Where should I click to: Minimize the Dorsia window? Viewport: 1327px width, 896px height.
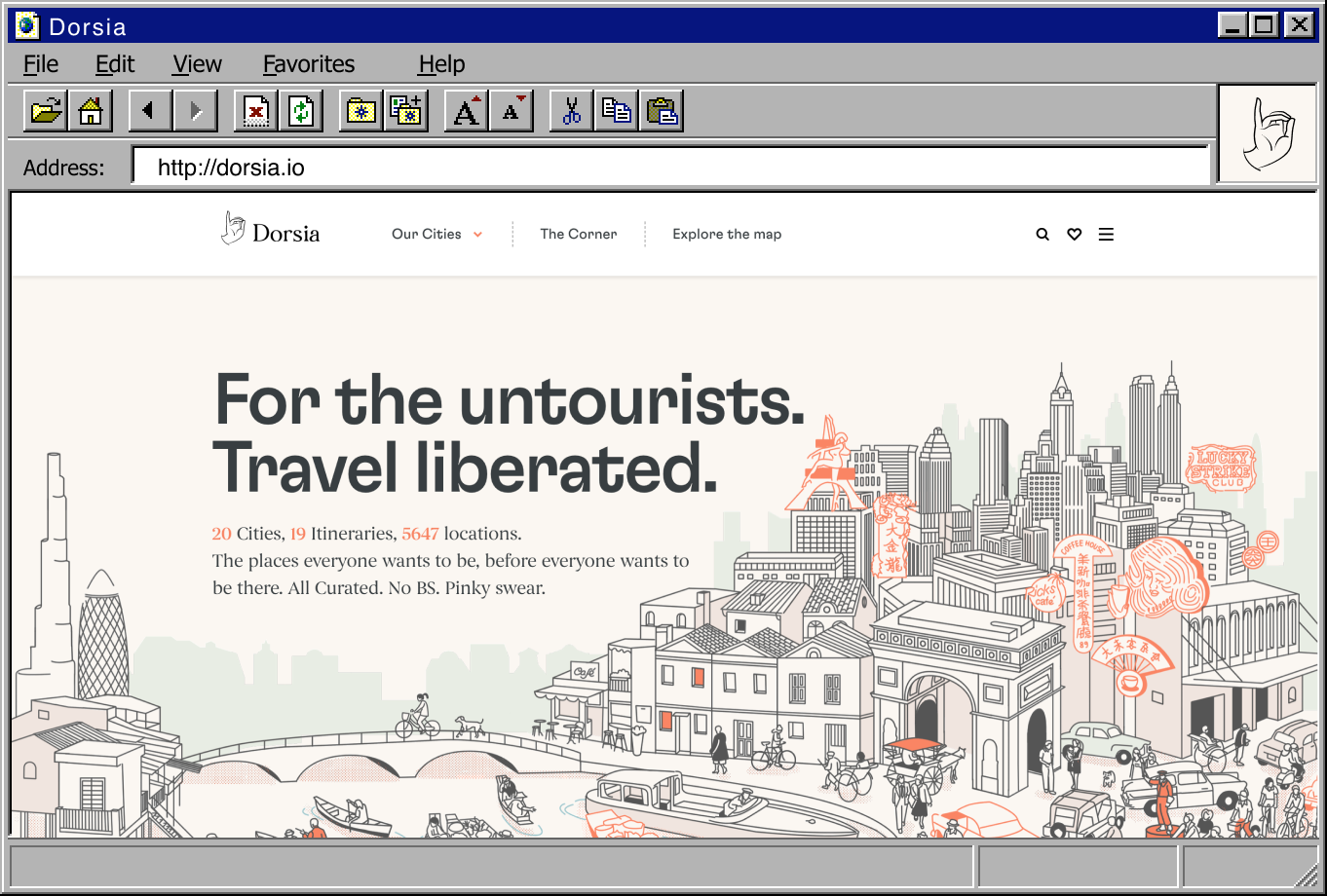click(x=1233, y=25)
